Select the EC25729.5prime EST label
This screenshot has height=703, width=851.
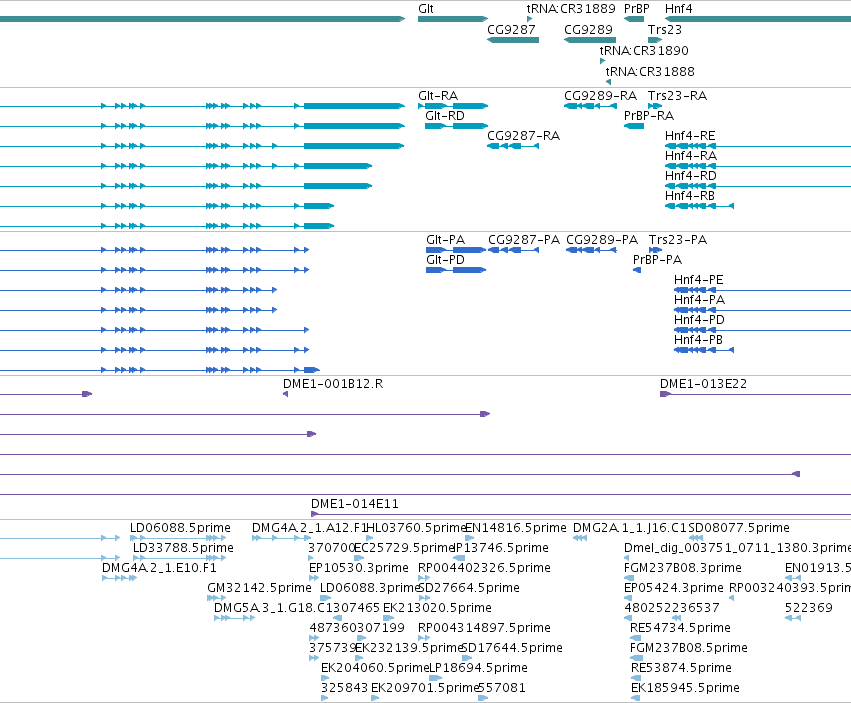pos(404,548)
